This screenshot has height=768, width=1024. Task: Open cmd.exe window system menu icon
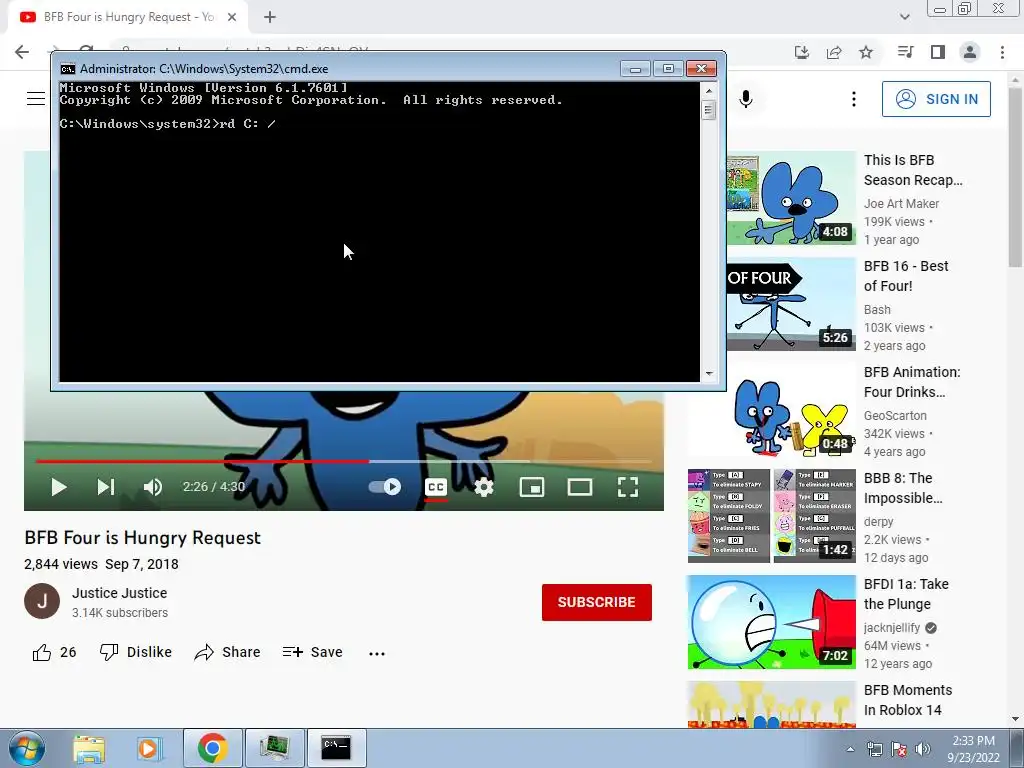[67, 69]
